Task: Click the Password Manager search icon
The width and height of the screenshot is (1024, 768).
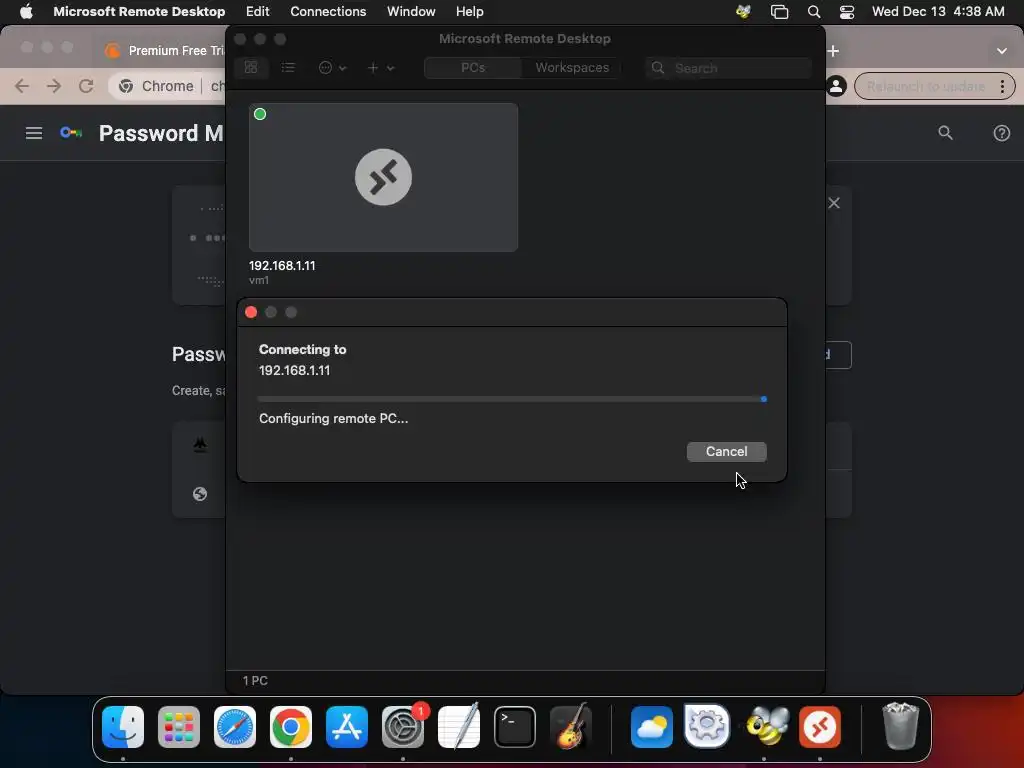Action: point(945,133)
